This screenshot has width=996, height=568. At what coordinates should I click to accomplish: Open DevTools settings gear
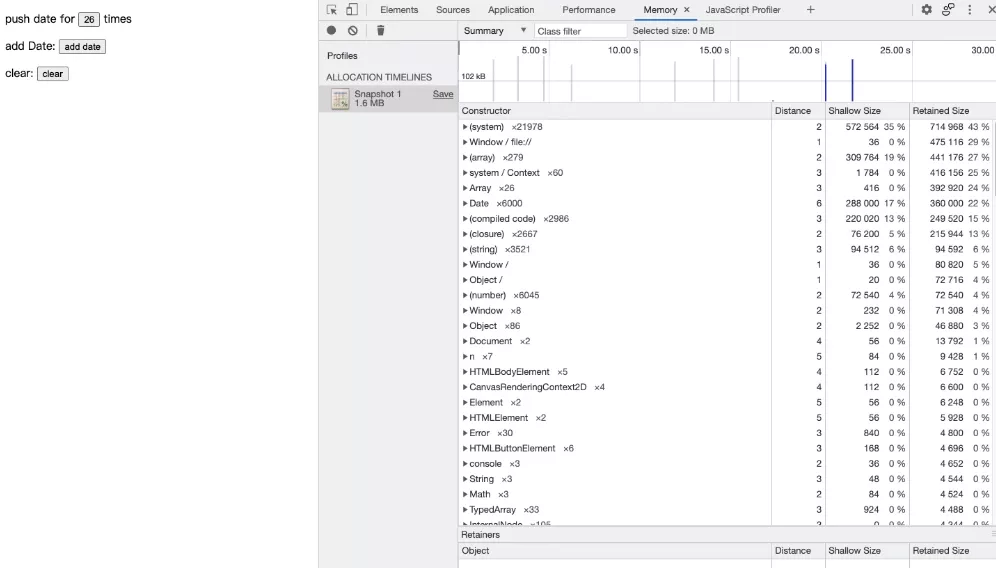[x=927, y=10]
